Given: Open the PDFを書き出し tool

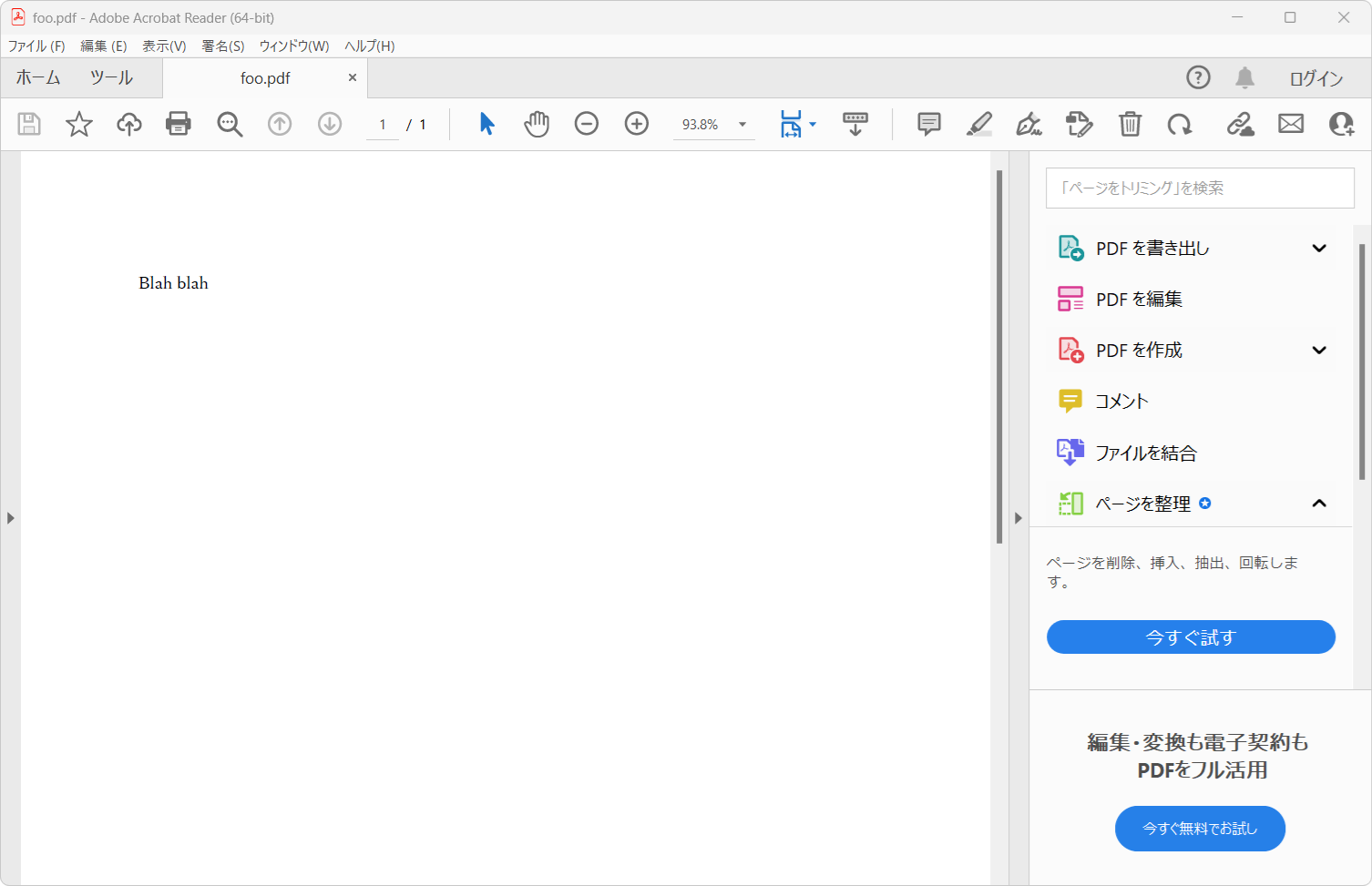Looking at the screenshot, I should [x=1152, y=248].
